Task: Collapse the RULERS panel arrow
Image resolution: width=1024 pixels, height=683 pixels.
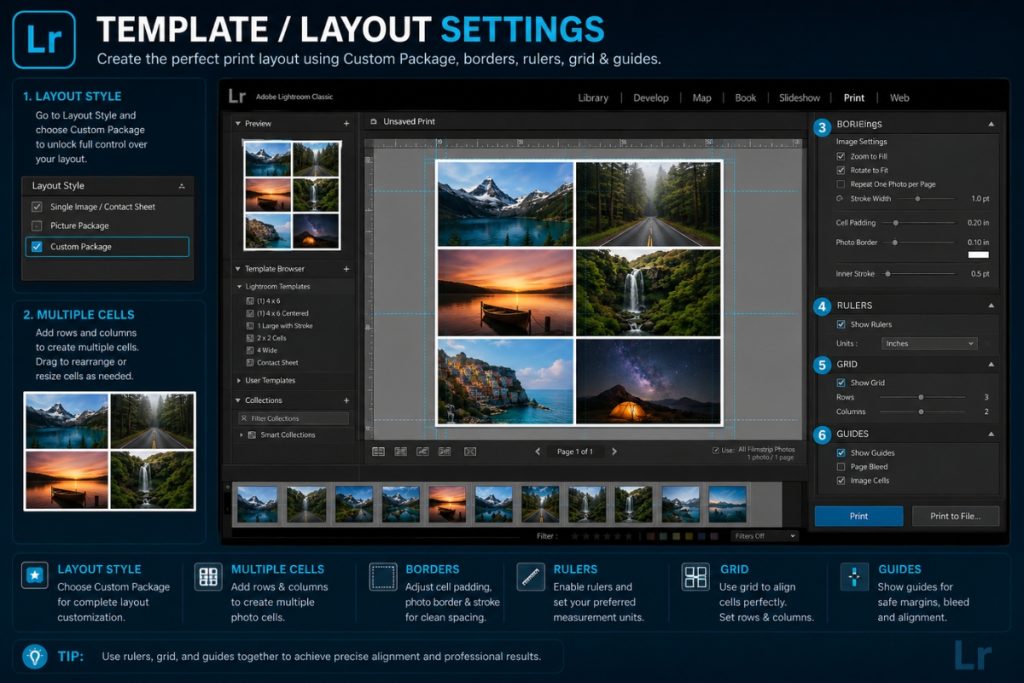Action: pos(991,306)
